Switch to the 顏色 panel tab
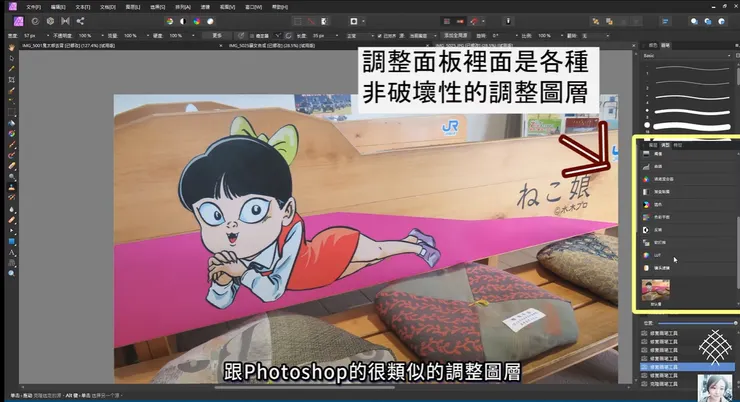 tap(653, 45)
